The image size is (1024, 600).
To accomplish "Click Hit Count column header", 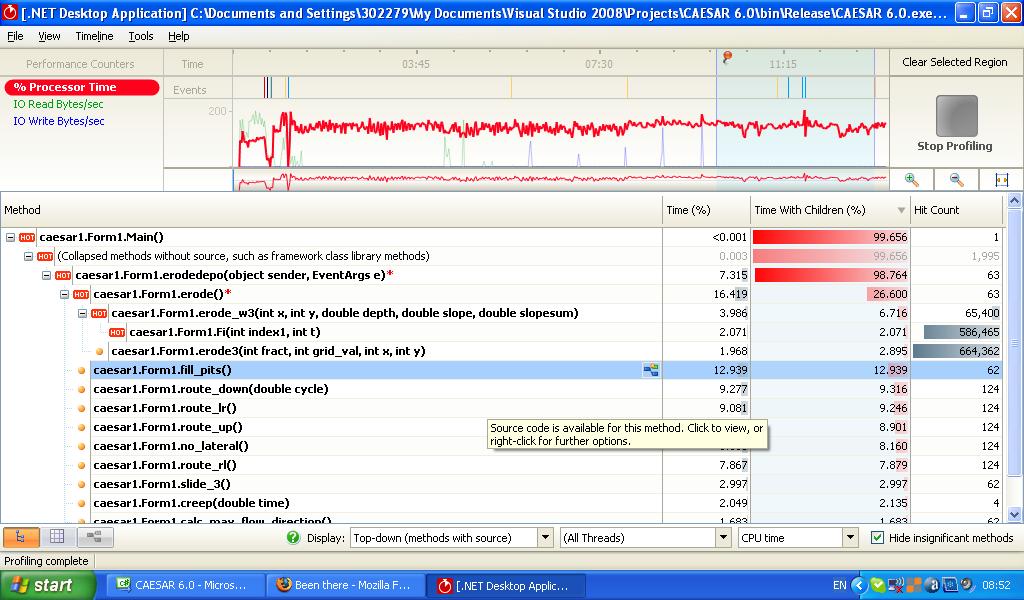I will point(956,210).
